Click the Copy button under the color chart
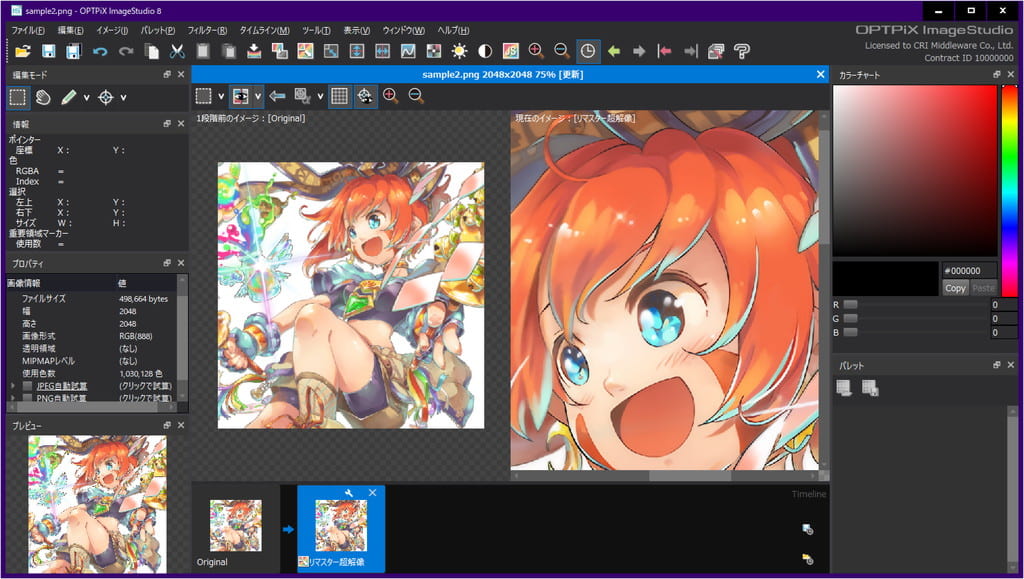Screen dimensions: 1024x579 [955, 288]
